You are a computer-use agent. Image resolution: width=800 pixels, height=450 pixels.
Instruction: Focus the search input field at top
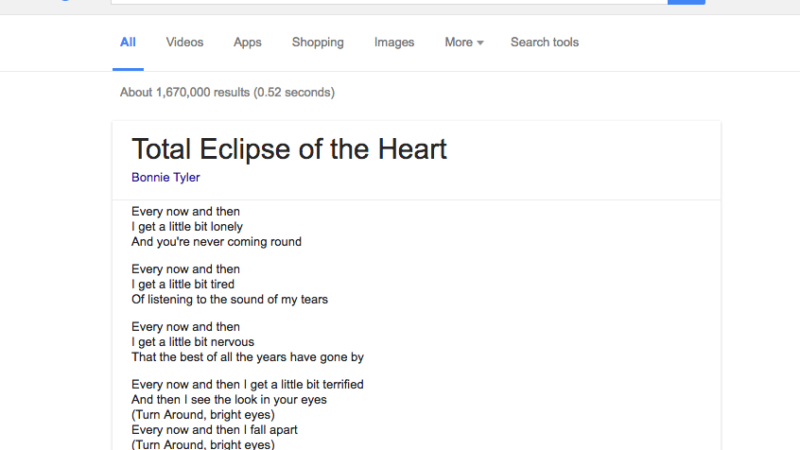point(389,2)
